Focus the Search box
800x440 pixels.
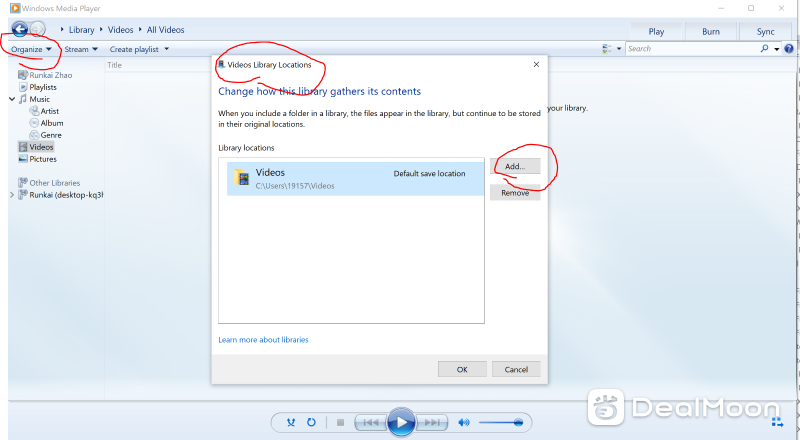pos(692,48)
